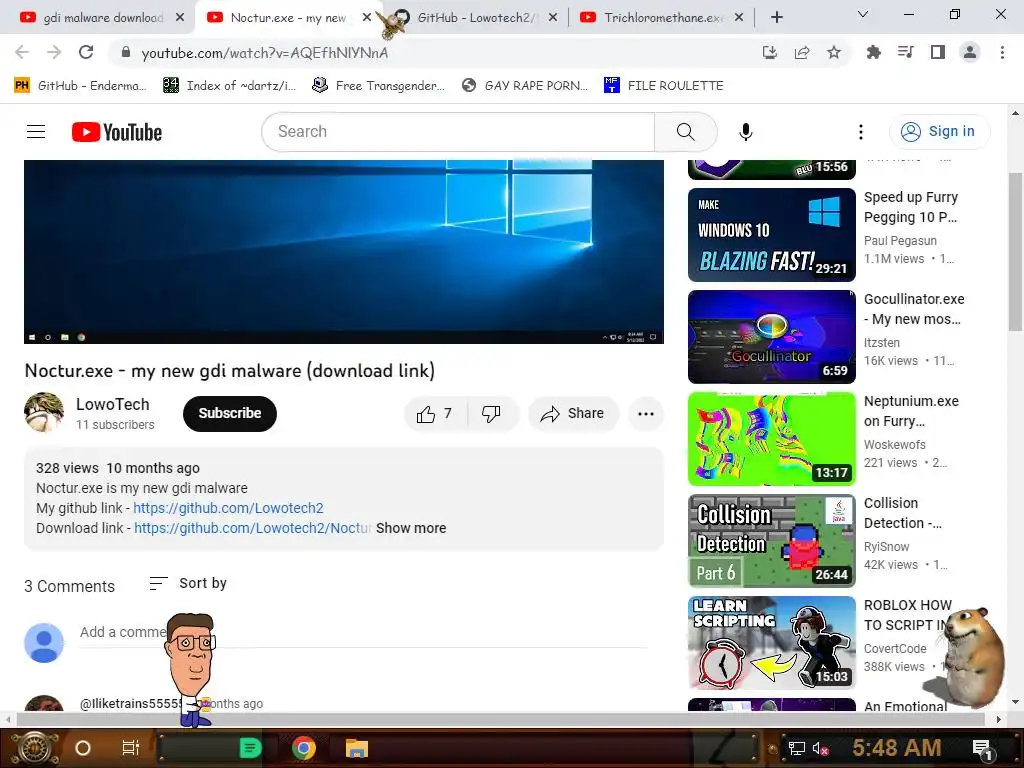
Task: Dislike the video with thumbs down
Action: [x=492, y=413]
